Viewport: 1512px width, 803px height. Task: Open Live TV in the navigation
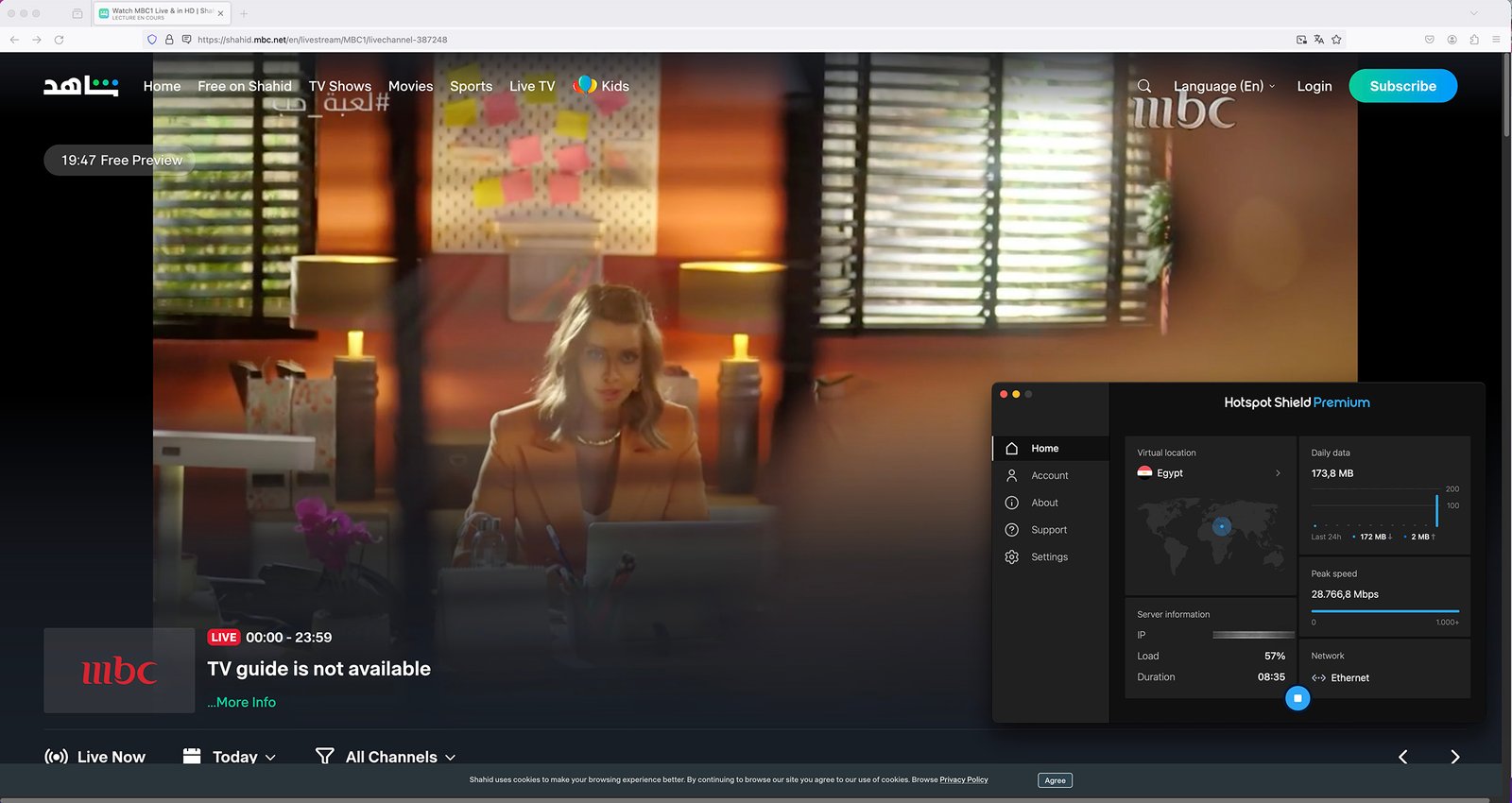[x=532, y=86]
